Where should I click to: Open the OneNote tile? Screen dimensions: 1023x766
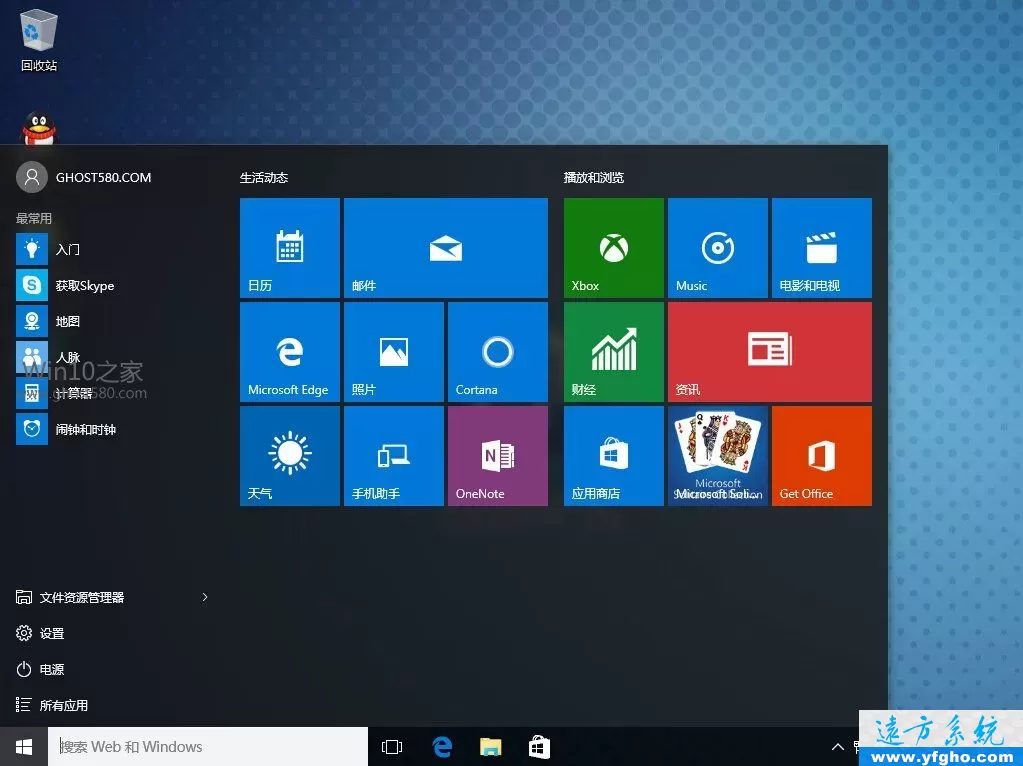[x=497, y=456]
